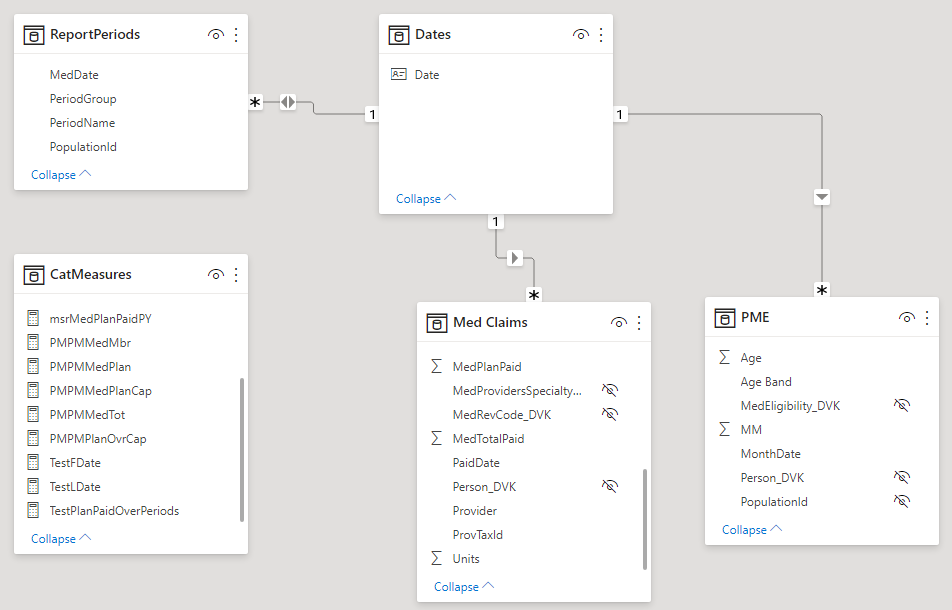Select the MedDate field in ReportPeriods
Screen dimensions: 952x610
74,75
